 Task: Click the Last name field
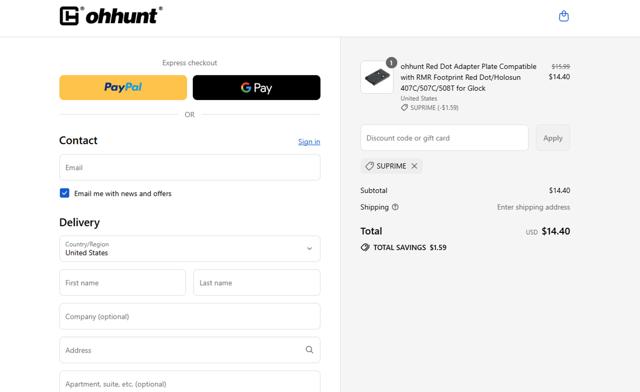tap(257, 283)
